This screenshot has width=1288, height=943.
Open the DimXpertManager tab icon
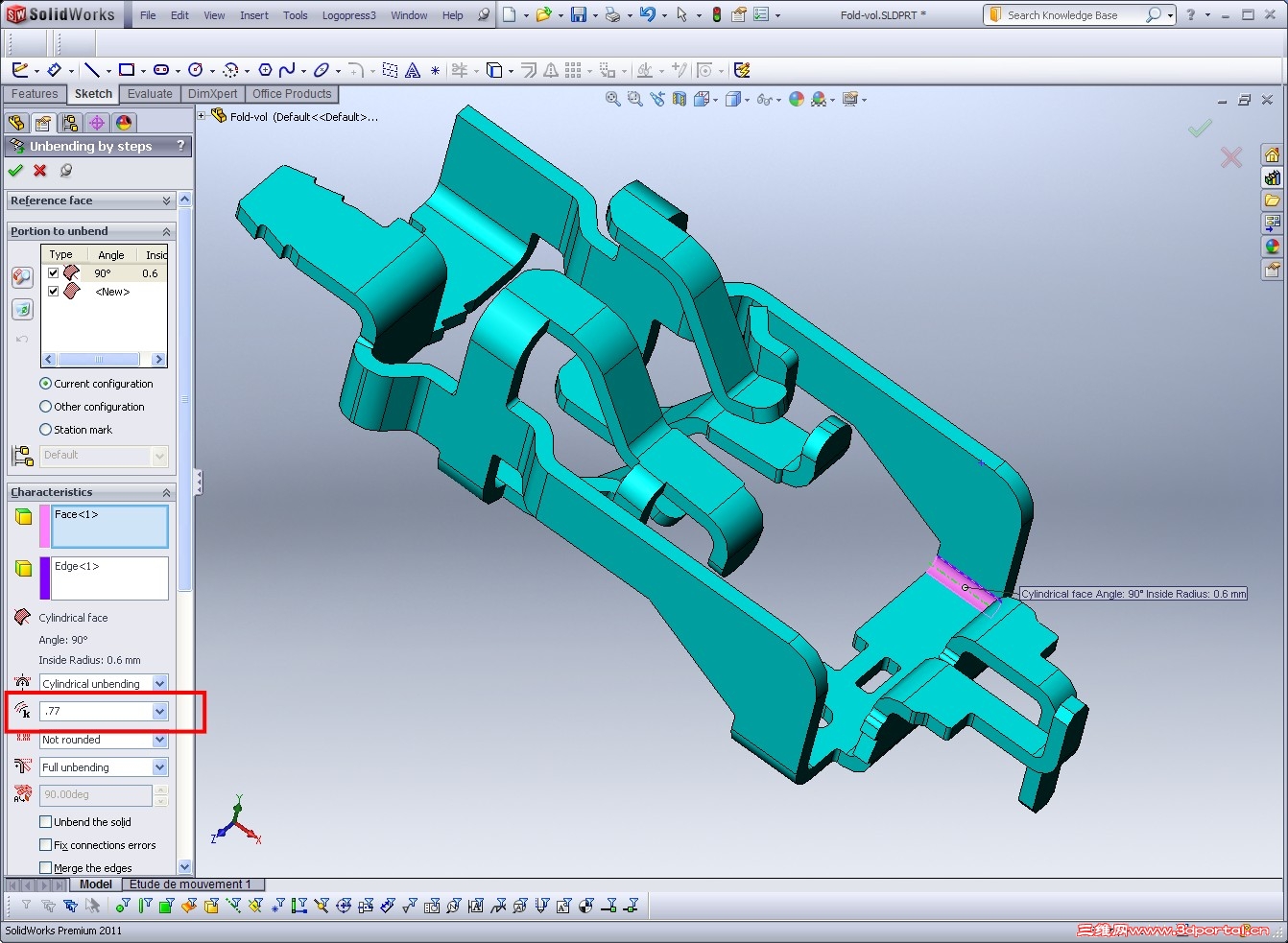(97, 123)
